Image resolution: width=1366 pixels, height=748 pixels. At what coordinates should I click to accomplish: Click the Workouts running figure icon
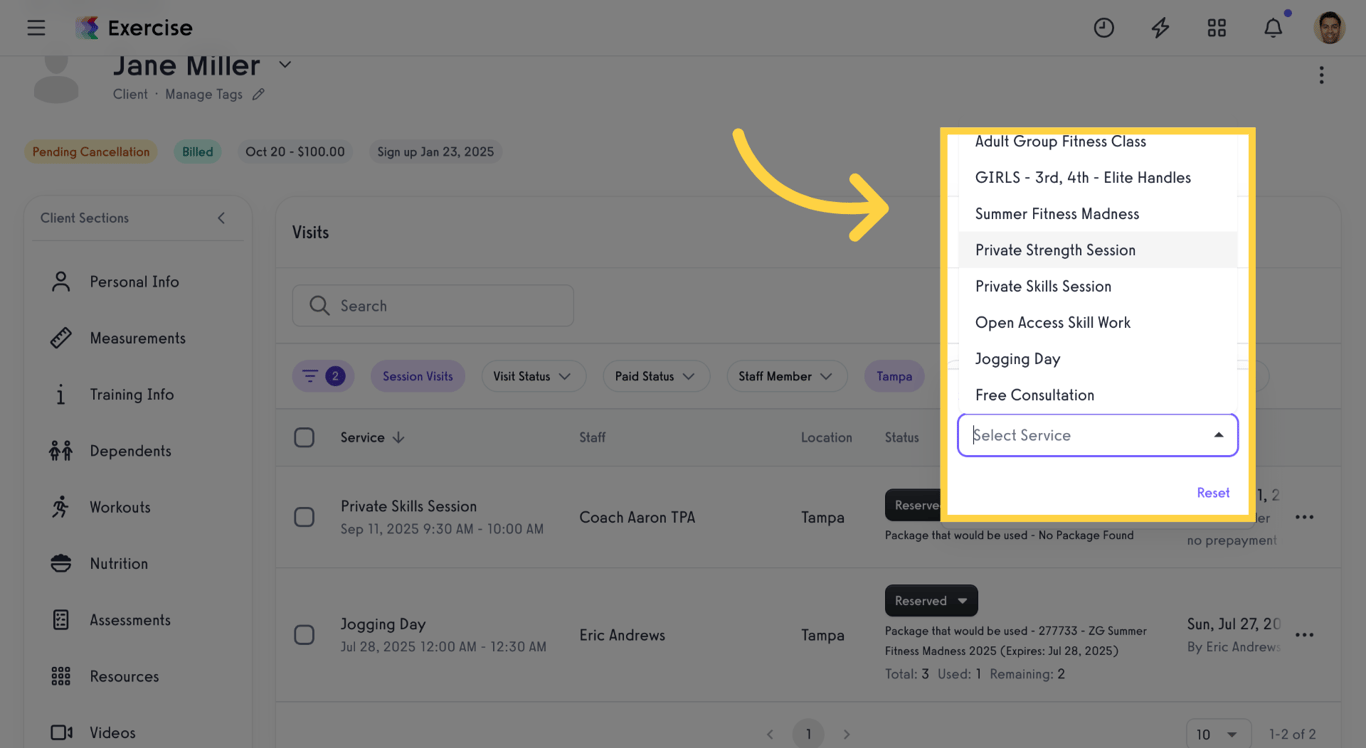point(61,507)
